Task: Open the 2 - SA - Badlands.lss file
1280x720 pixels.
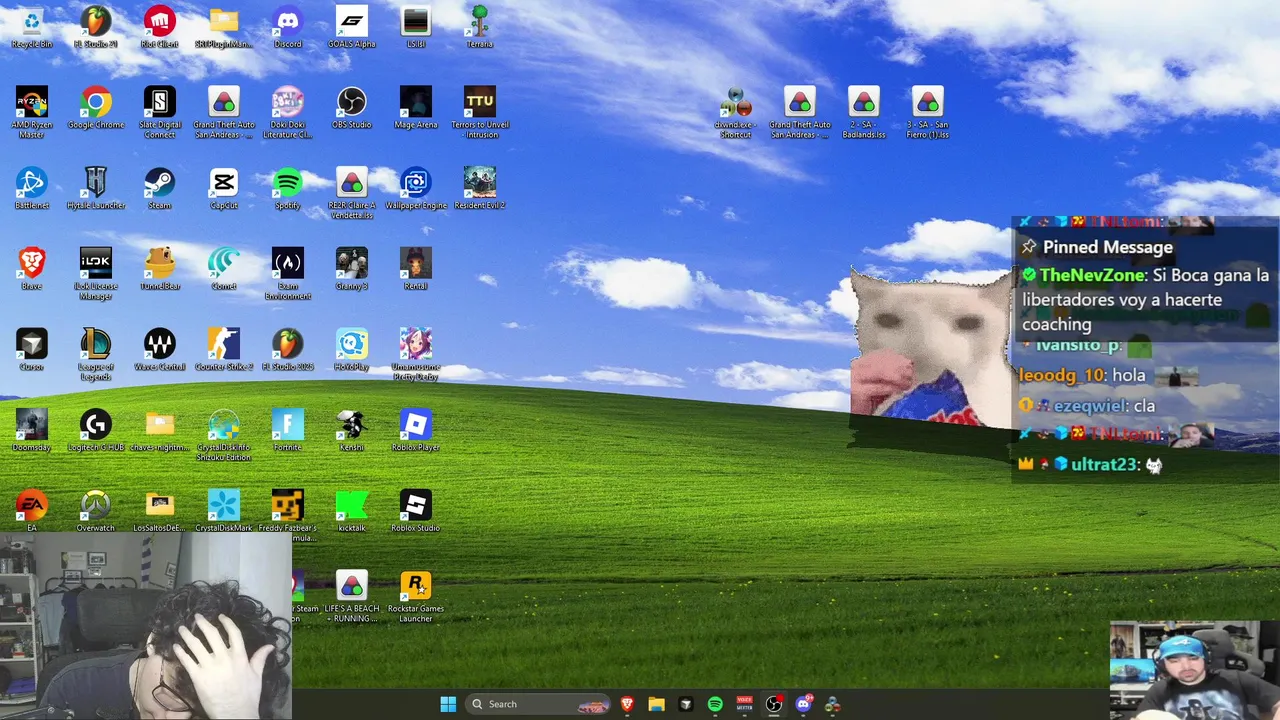Action: coord(864,113)
